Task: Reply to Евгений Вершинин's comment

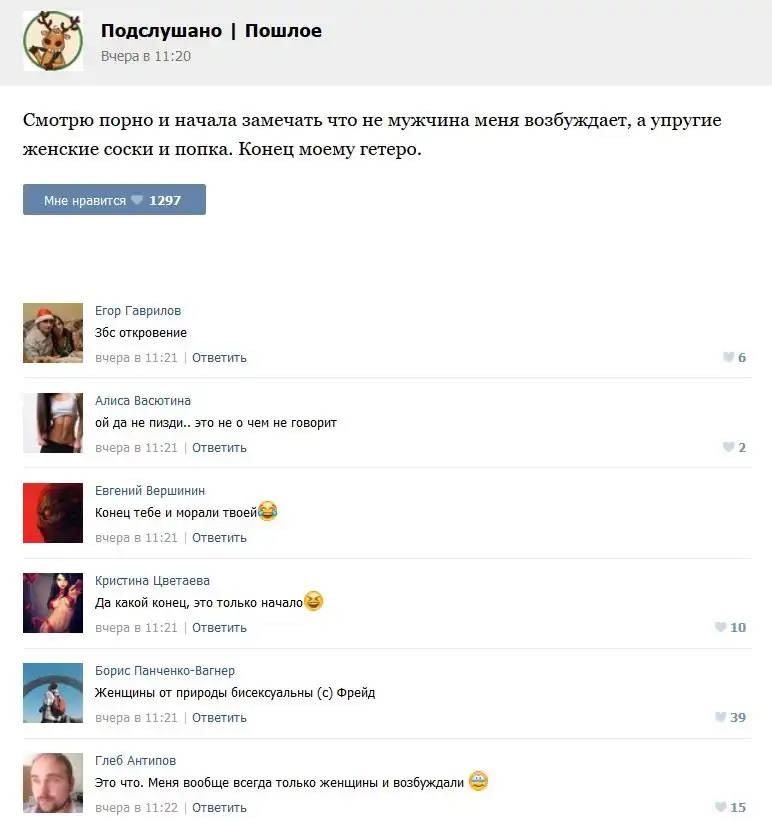Action: pos(219,538)
